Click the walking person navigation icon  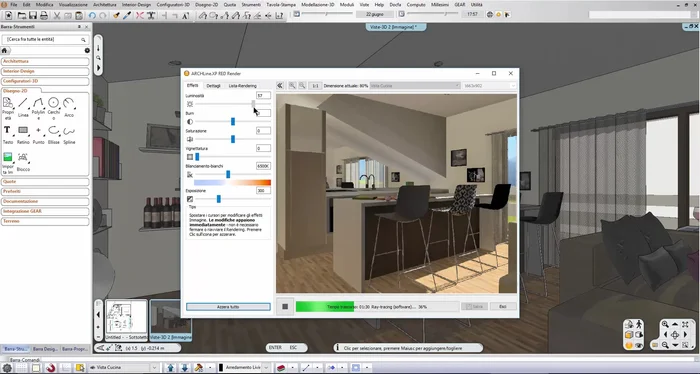pos(639,324)
